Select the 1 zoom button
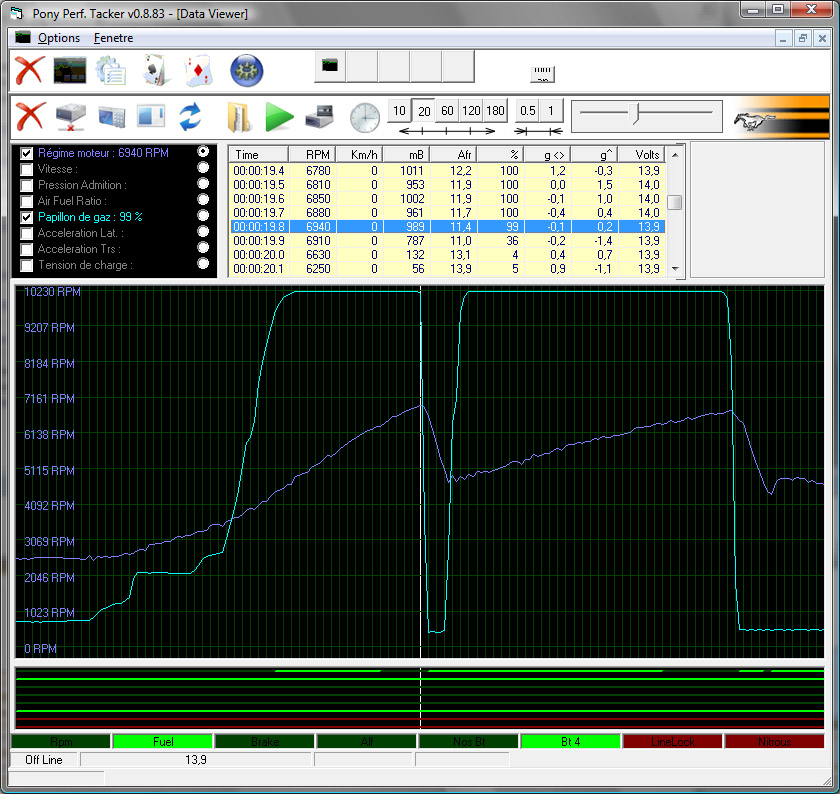This screenshot has width=840, height=794. [551, 111]
